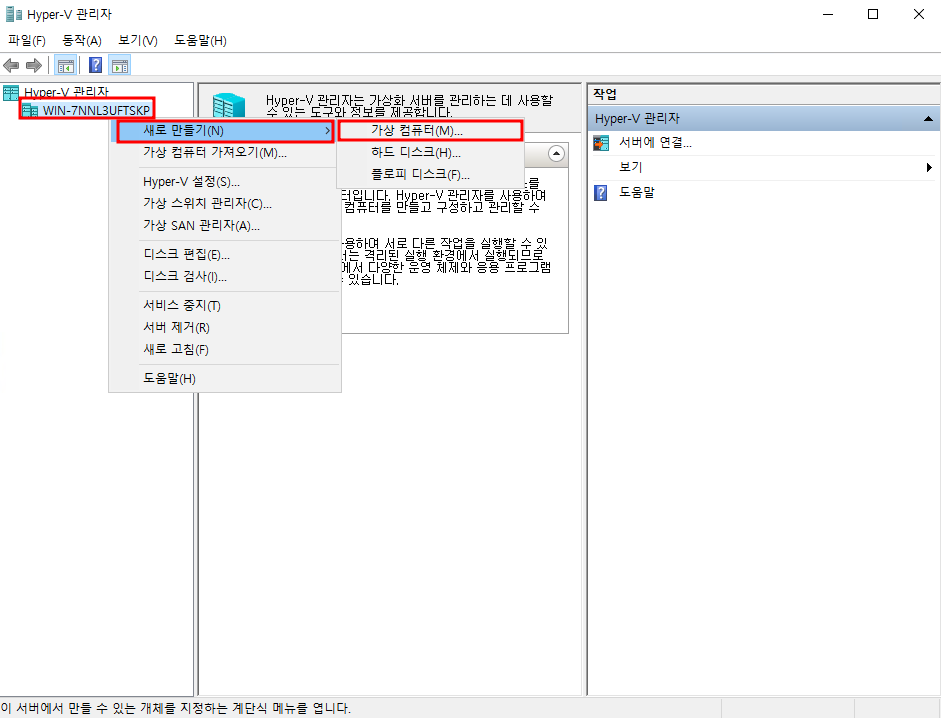Select 가상 컴퓨터 가져오기(M)... menu entry

point(225,152)
